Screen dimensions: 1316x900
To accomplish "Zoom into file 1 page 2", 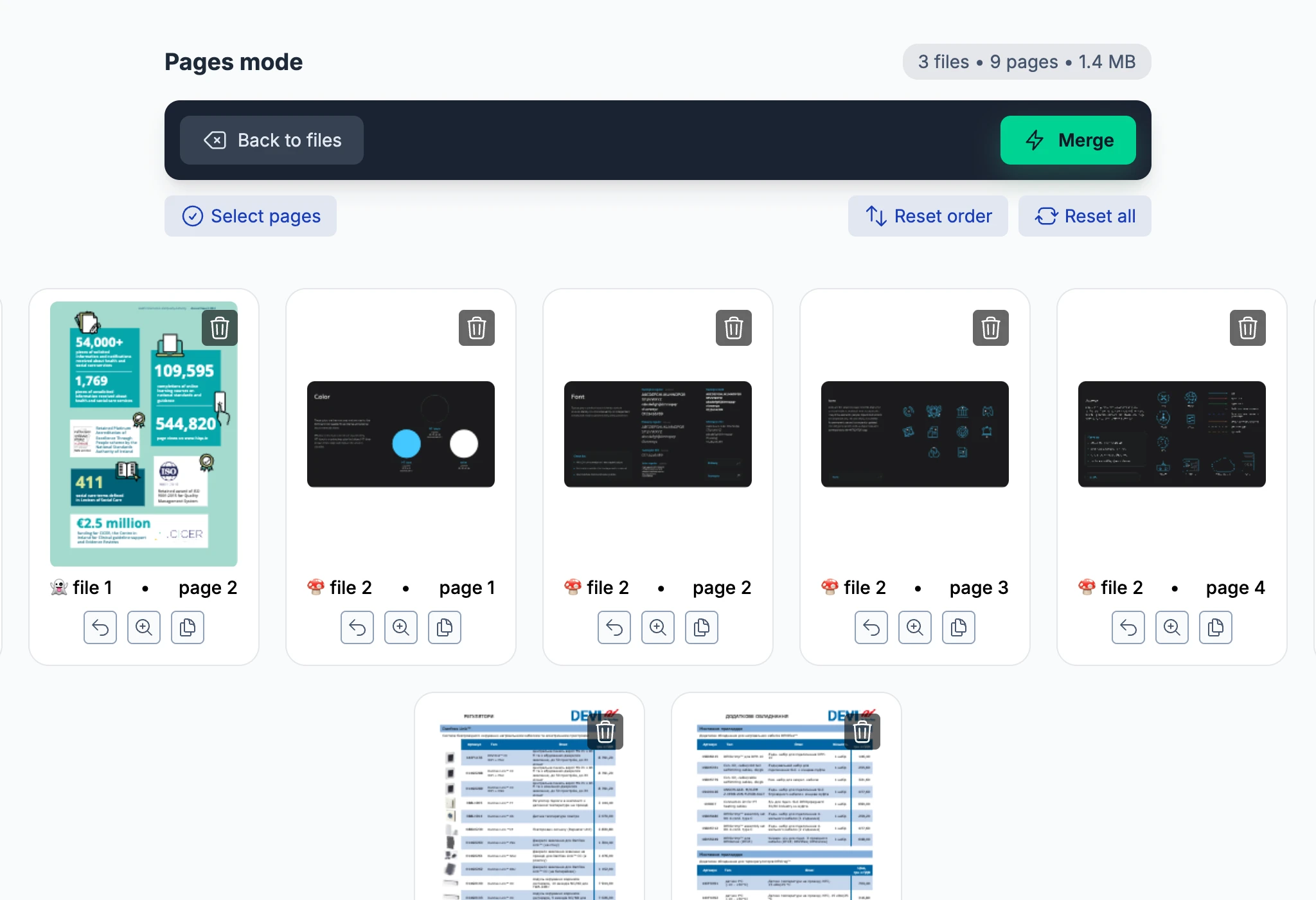I will [x=144, y=627].
